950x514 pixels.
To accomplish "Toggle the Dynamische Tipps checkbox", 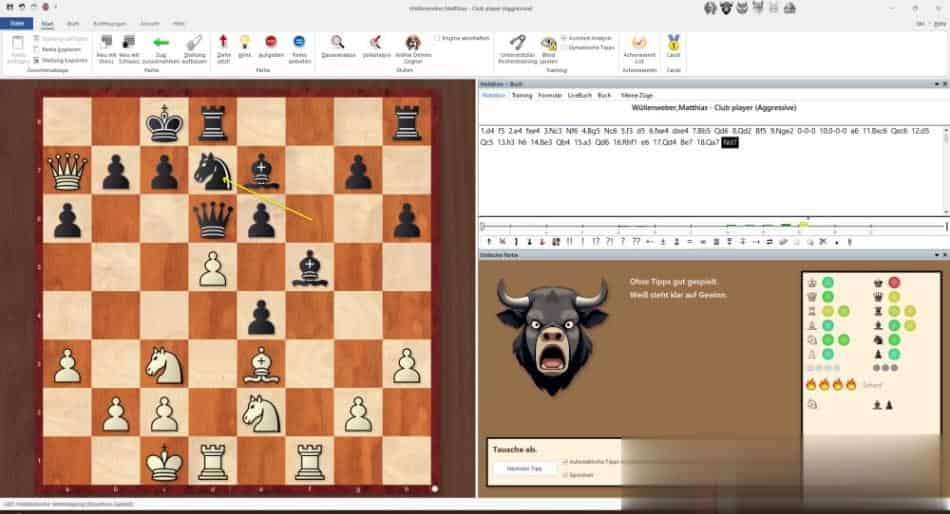I will click(563, 47).
